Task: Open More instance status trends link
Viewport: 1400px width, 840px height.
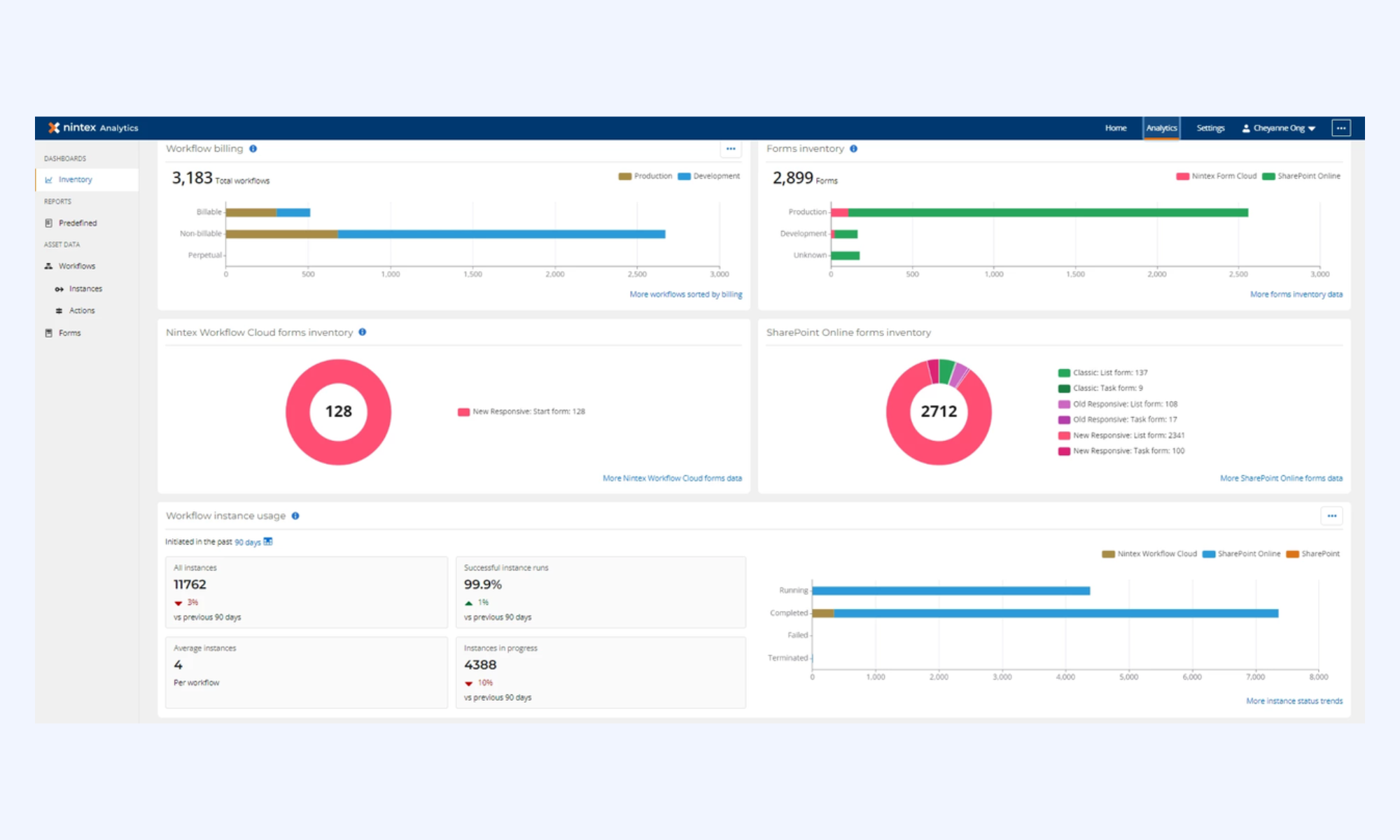Action: tap(1294, 701)
